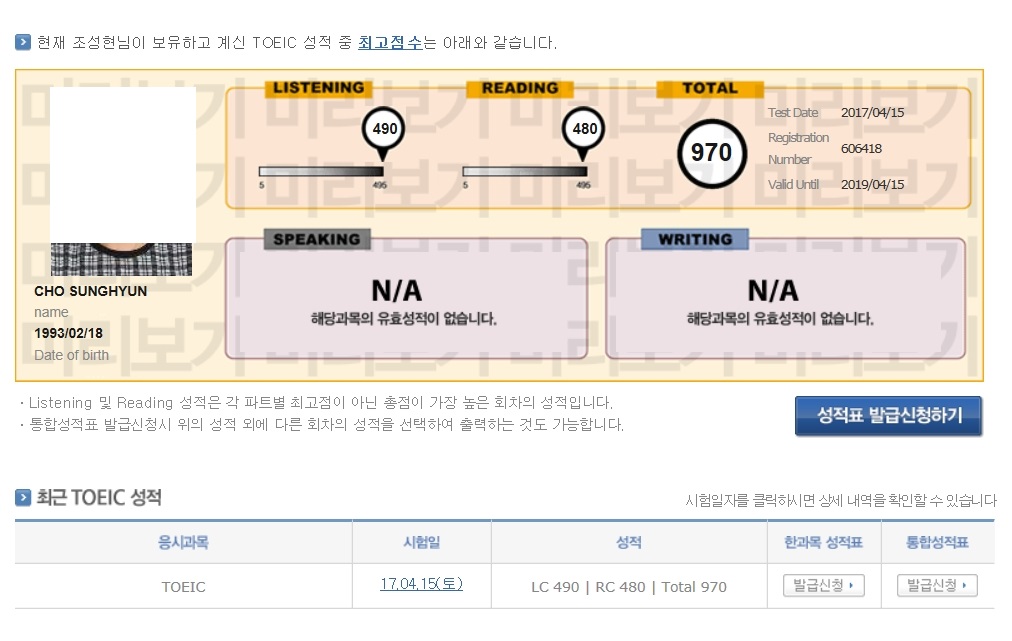Click the 통합성적표 column header
The image size is (1012, 641).
tap(937, 542)
